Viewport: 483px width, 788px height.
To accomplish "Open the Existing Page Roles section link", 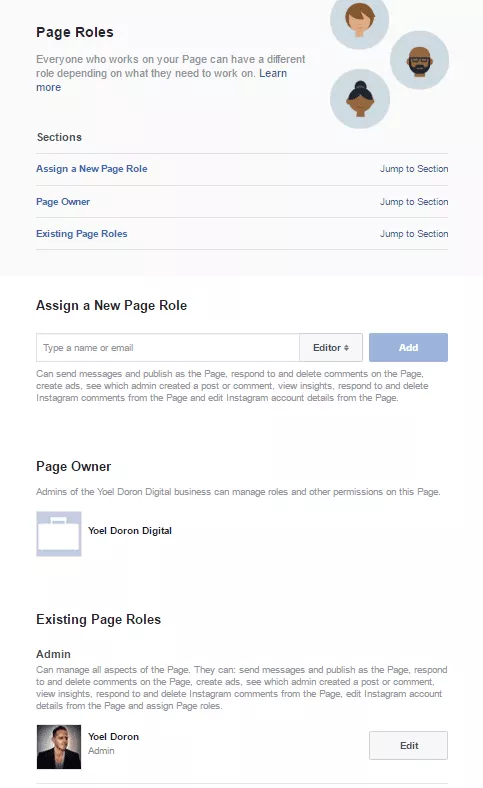I will 81,234.
